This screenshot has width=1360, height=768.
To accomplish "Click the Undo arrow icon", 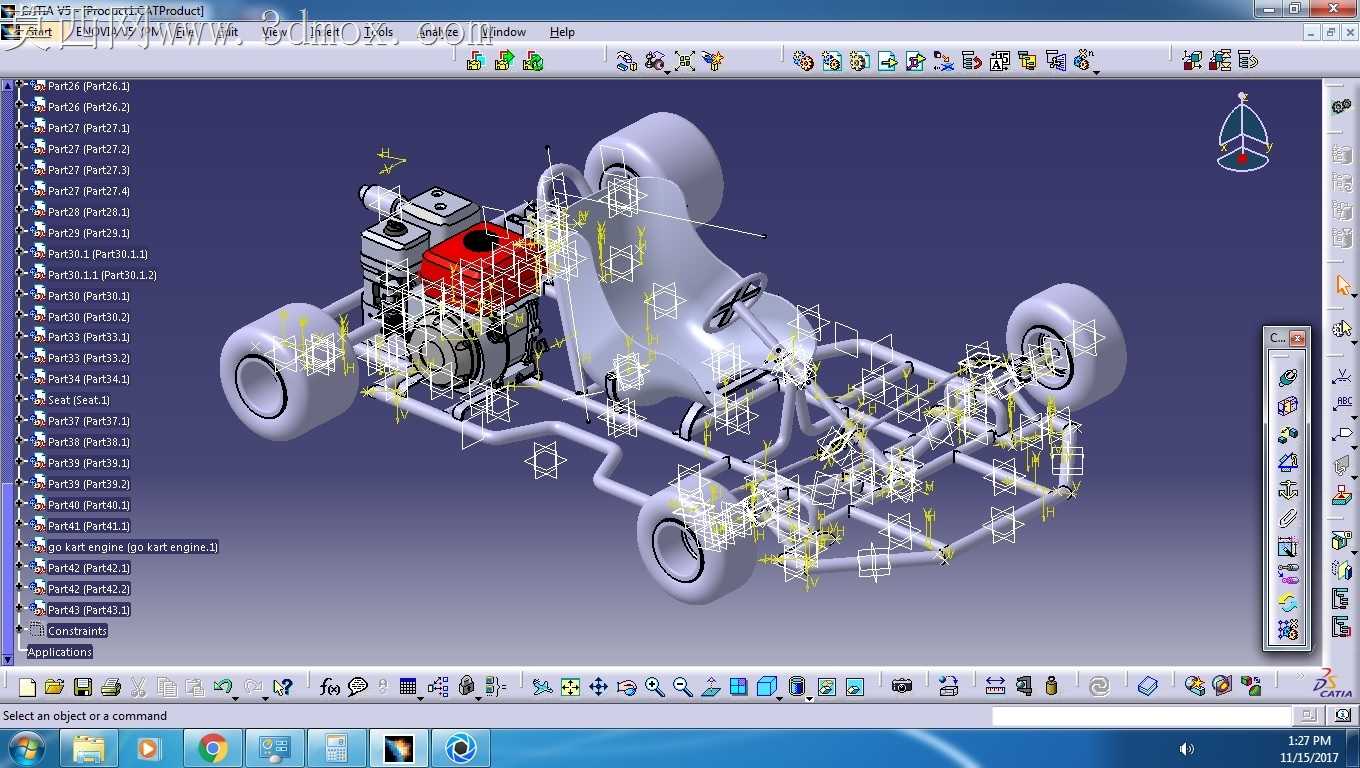I will (223, 687).
